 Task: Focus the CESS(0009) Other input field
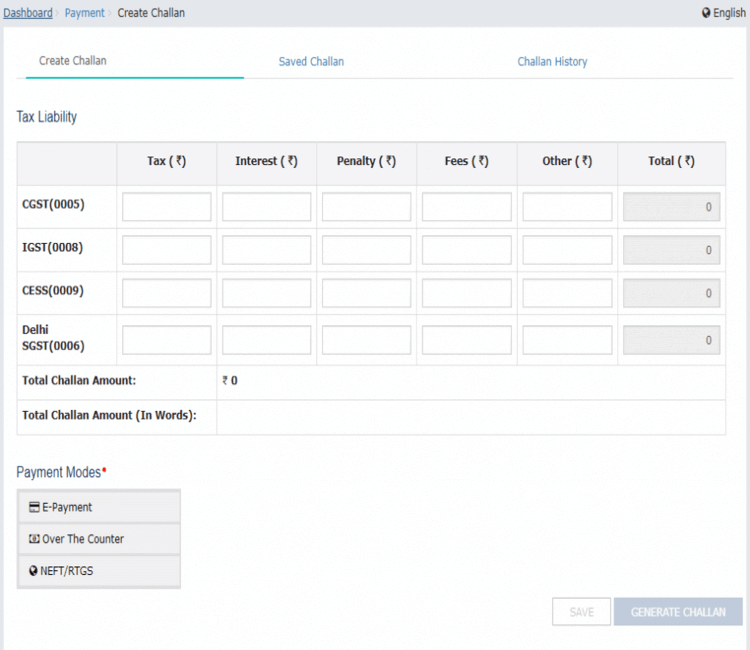click(567, 293)
